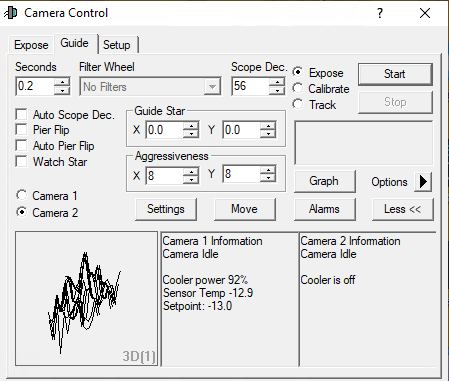Viewport: 449px width, 381px height.
Task: Click the disabled Stop button
Action: pyautogui.click(x=395, y=102)
